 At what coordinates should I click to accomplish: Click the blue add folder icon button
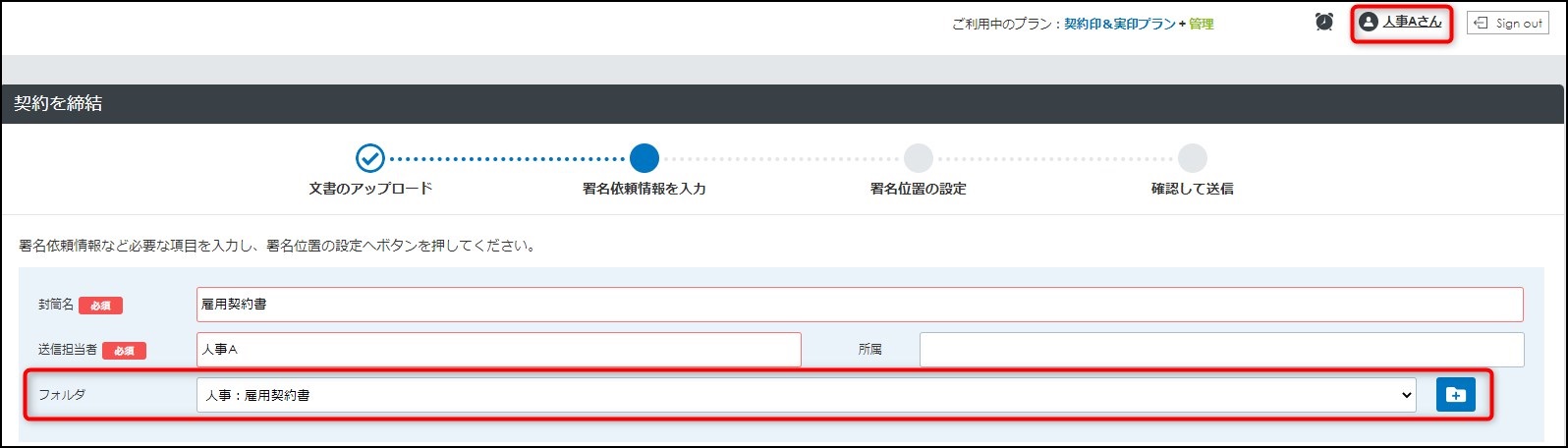1456,395
